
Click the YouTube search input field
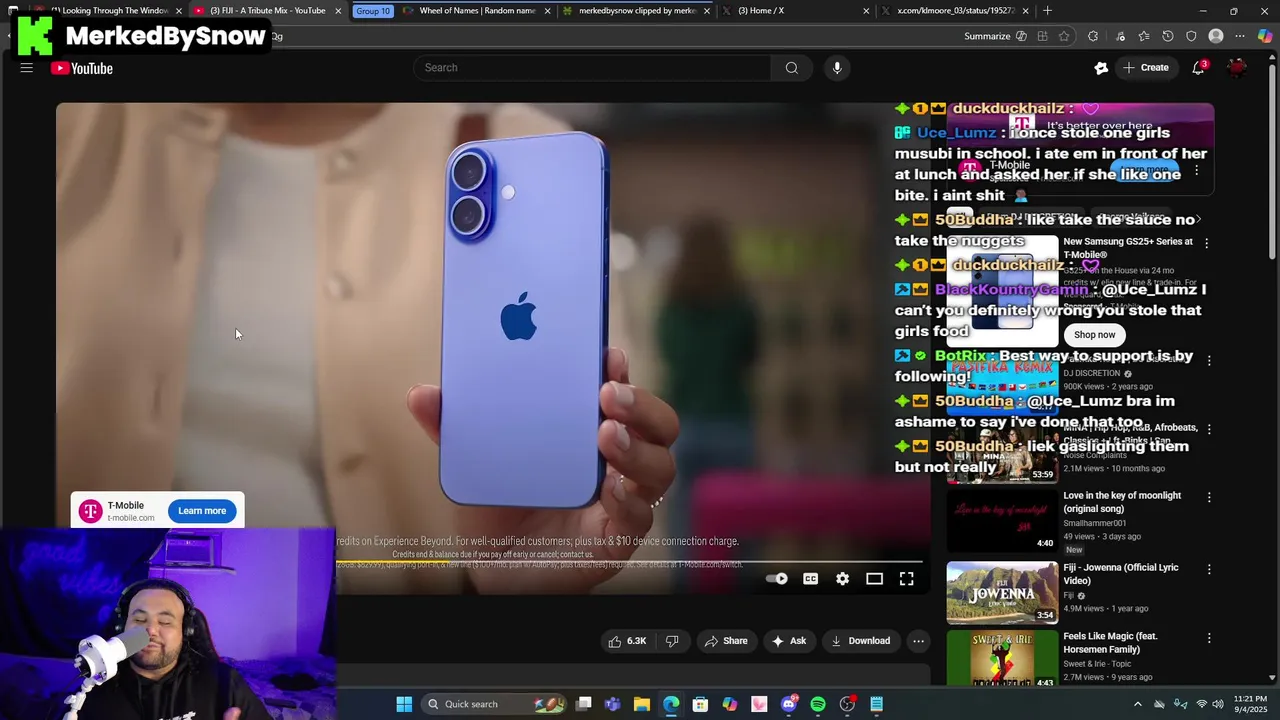[592, 68]
